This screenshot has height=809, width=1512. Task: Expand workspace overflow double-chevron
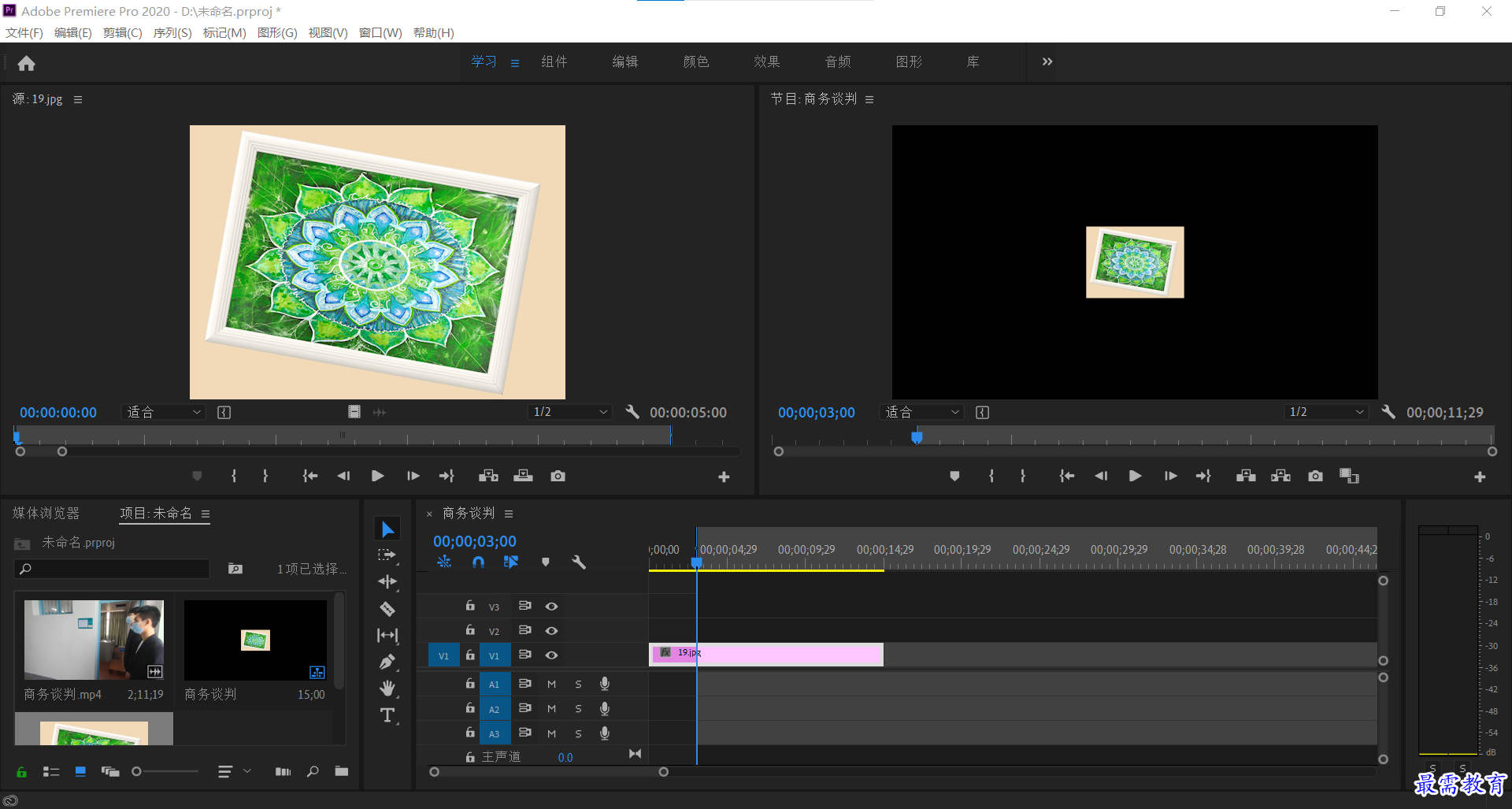click(x=1047, y=61)
